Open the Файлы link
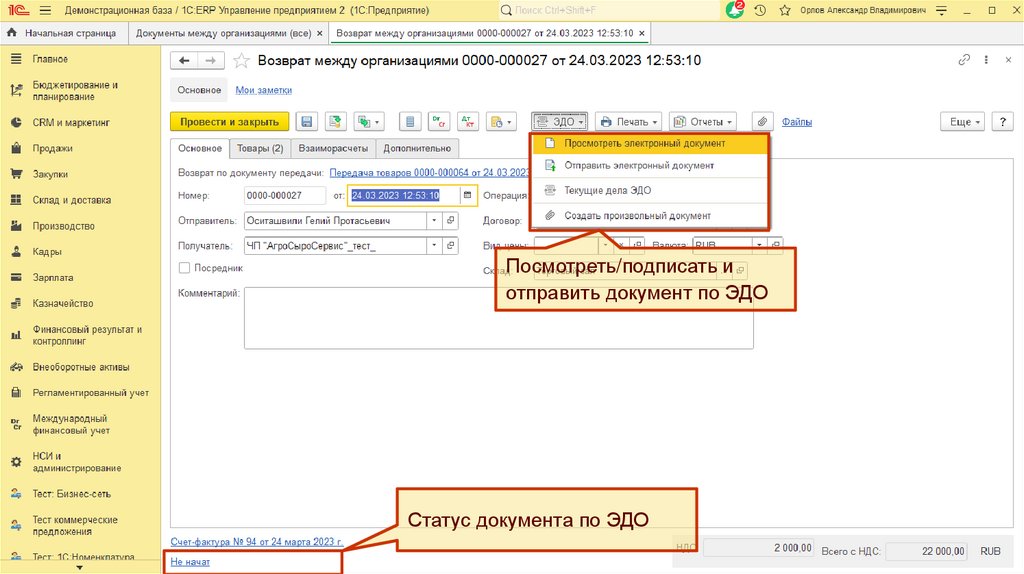This screenshot has width=1024, height=574. (x=797, y=121)
